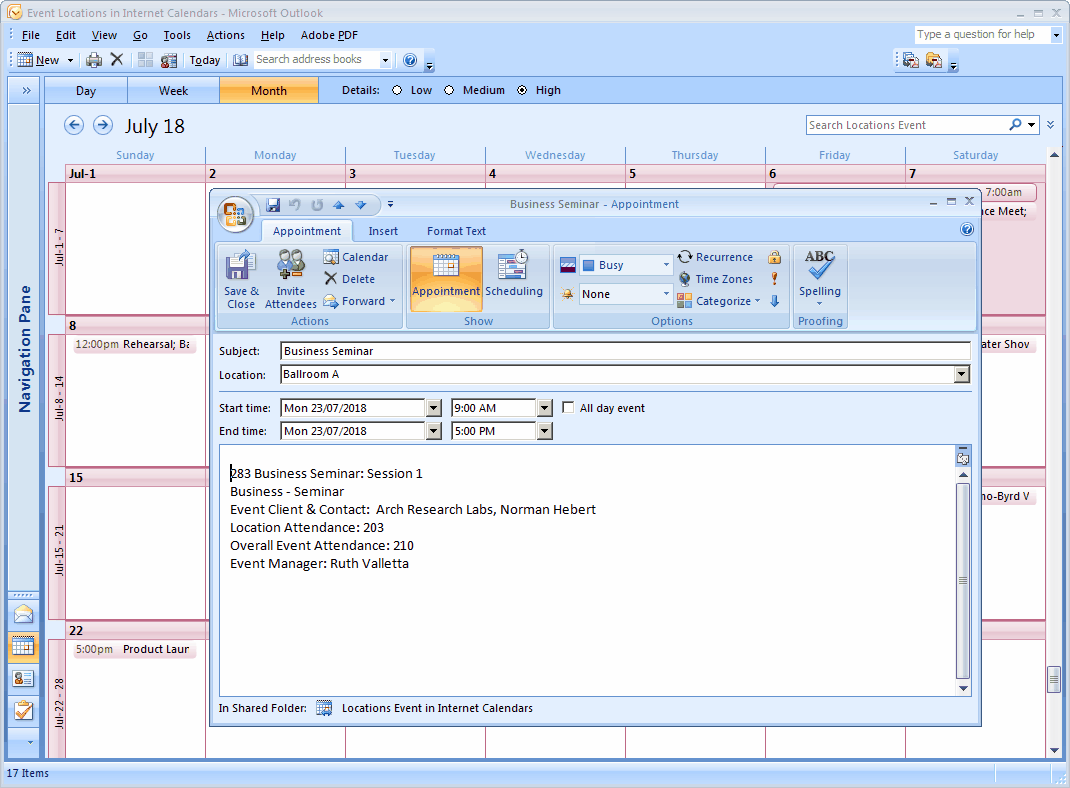Open appointment window Help icon
The image size is (1070, 788).
(x=967, y=229)
